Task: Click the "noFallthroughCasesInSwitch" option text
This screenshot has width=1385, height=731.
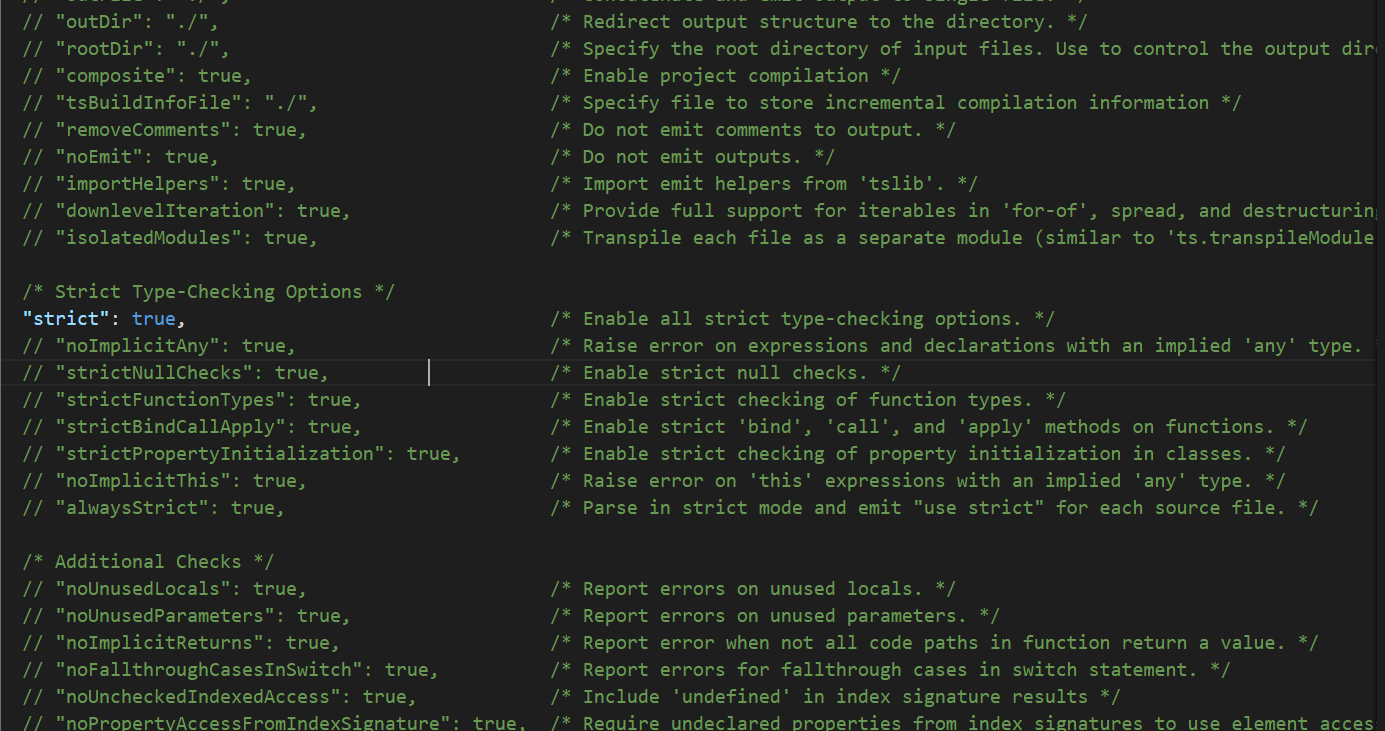Action: pyautogui.click(x=231, y=670)
